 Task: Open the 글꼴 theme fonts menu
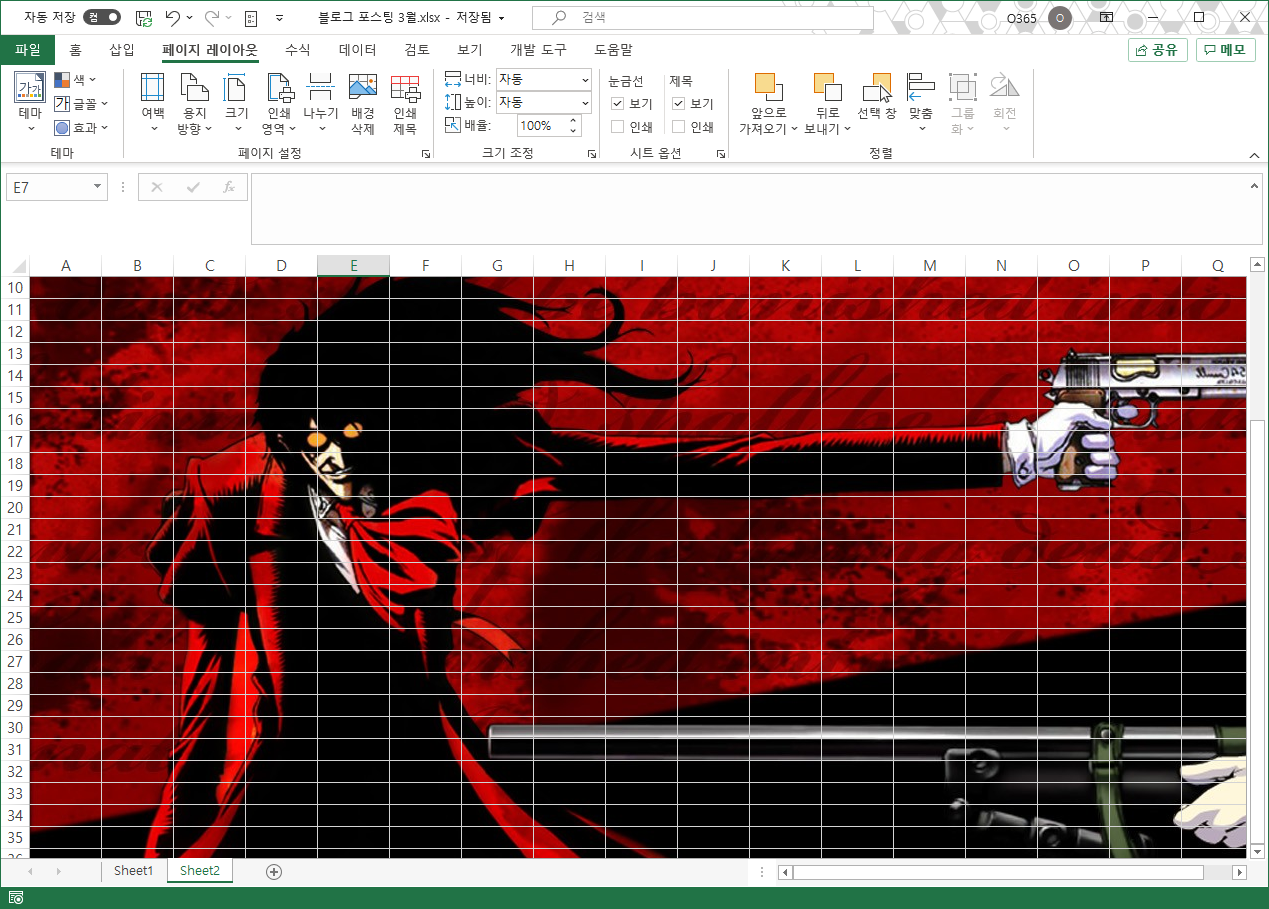click(x=80, y=103)
